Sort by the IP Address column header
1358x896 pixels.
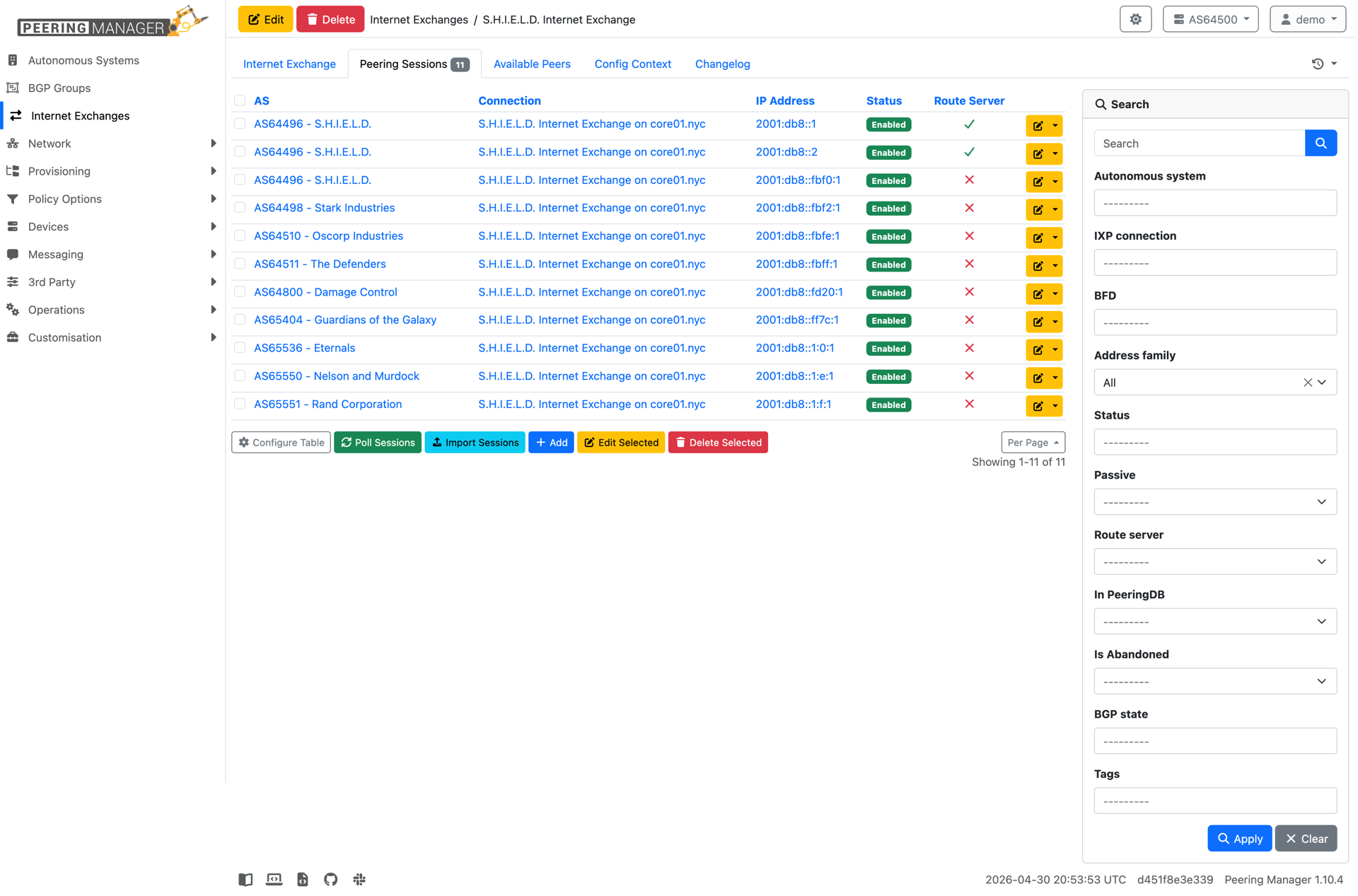click(784, 100)
